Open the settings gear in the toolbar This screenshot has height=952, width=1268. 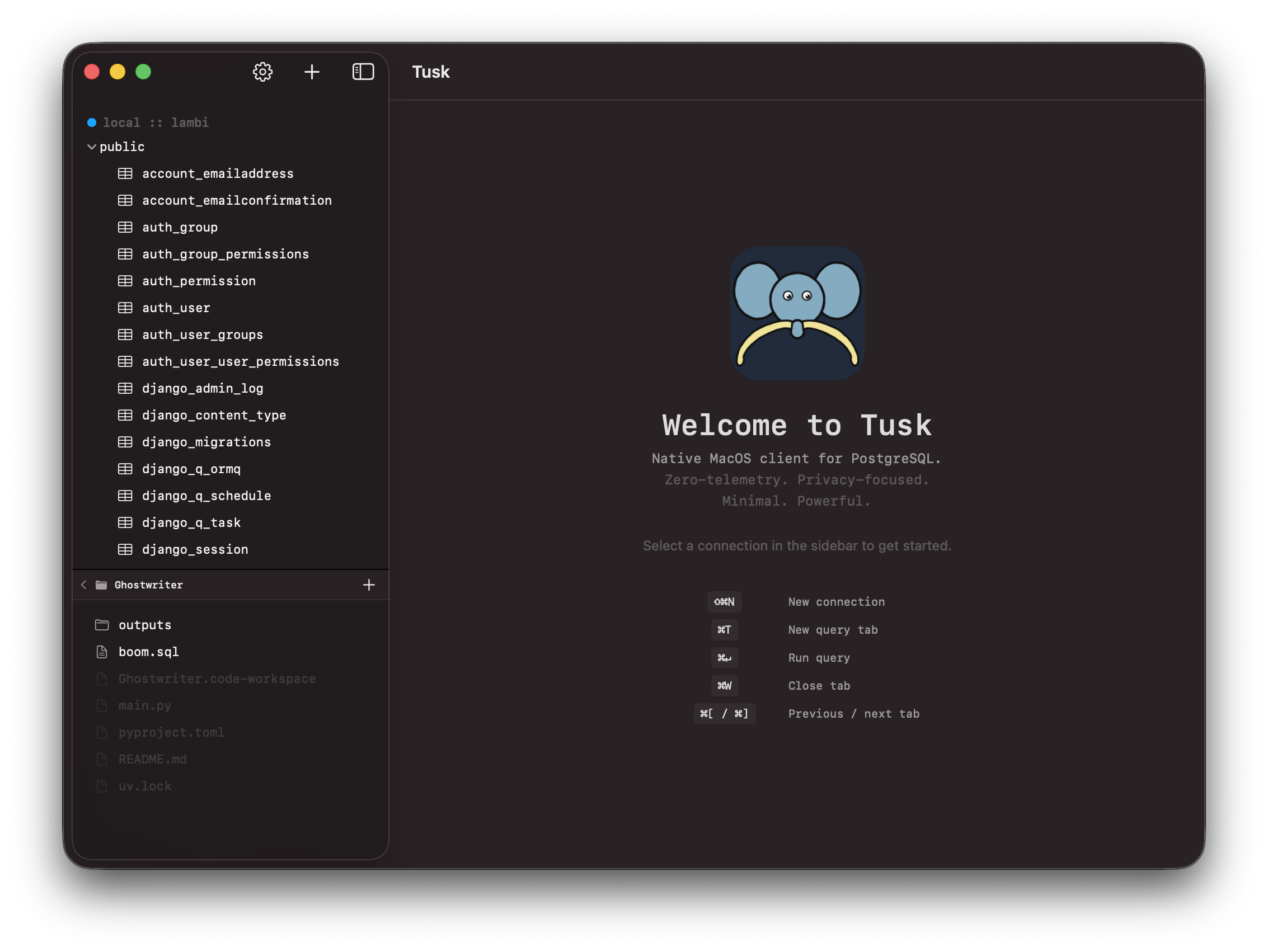point(262,71)
